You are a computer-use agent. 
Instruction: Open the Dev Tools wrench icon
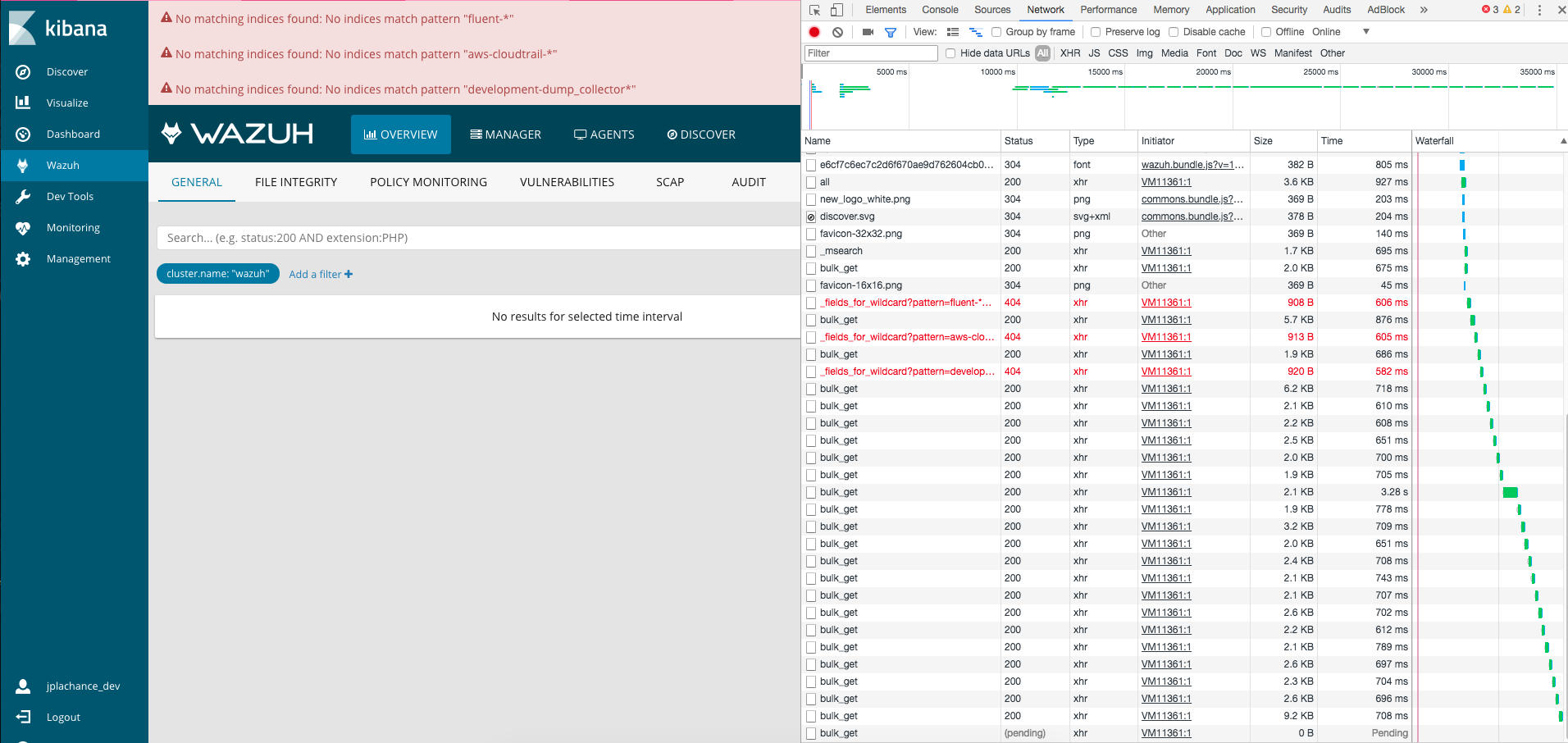coord(22,196)
